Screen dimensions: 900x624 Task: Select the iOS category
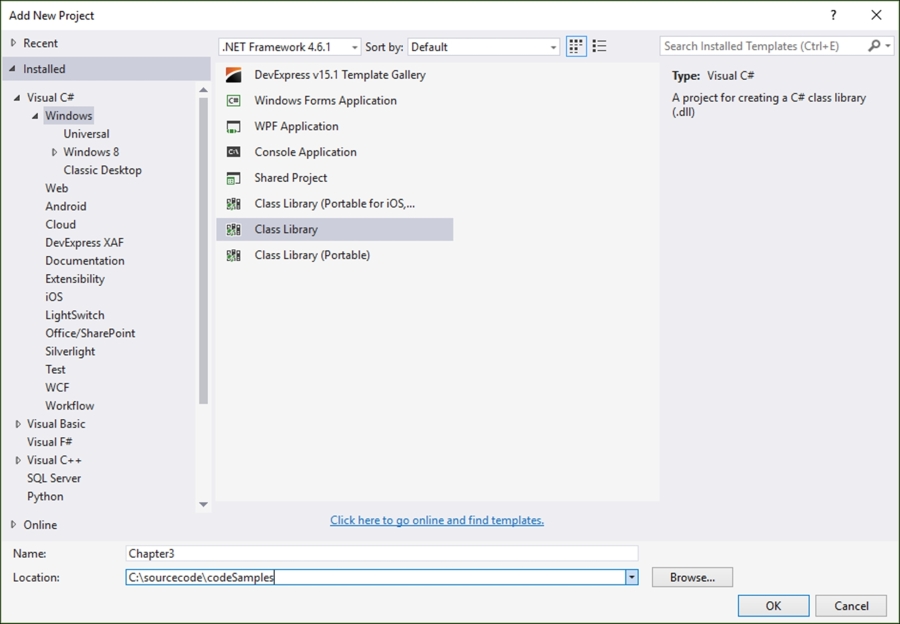click(54, 297)
